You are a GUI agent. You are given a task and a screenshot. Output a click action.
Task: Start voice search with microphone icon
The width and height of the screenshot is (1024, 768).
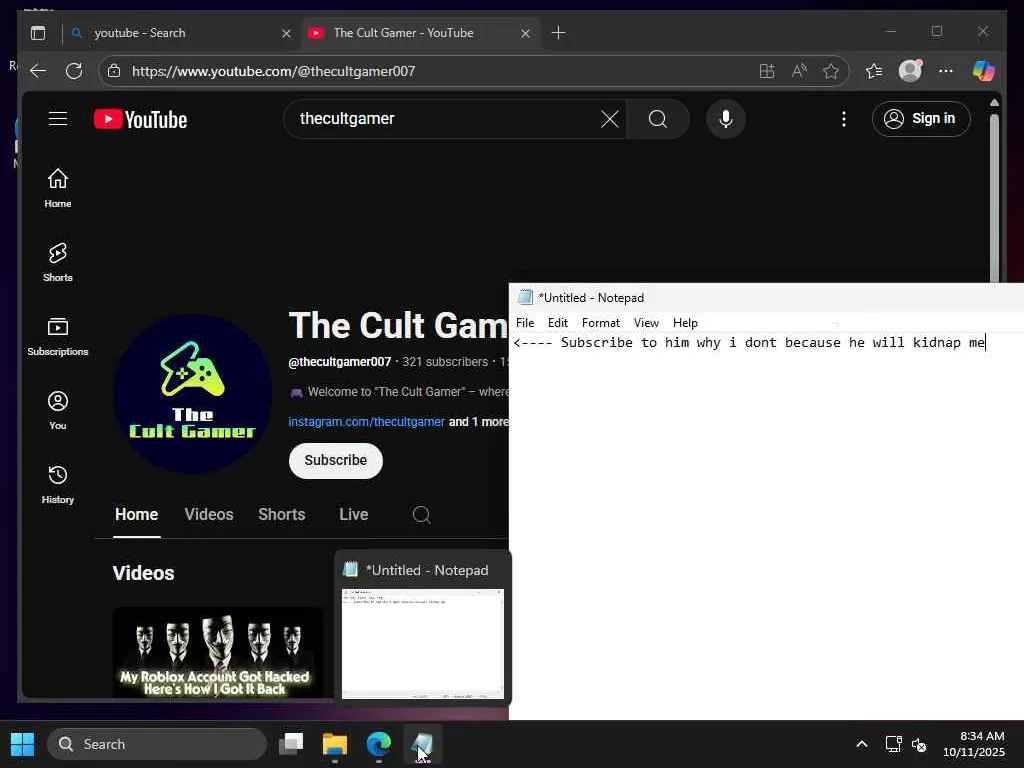pos(726,119)
